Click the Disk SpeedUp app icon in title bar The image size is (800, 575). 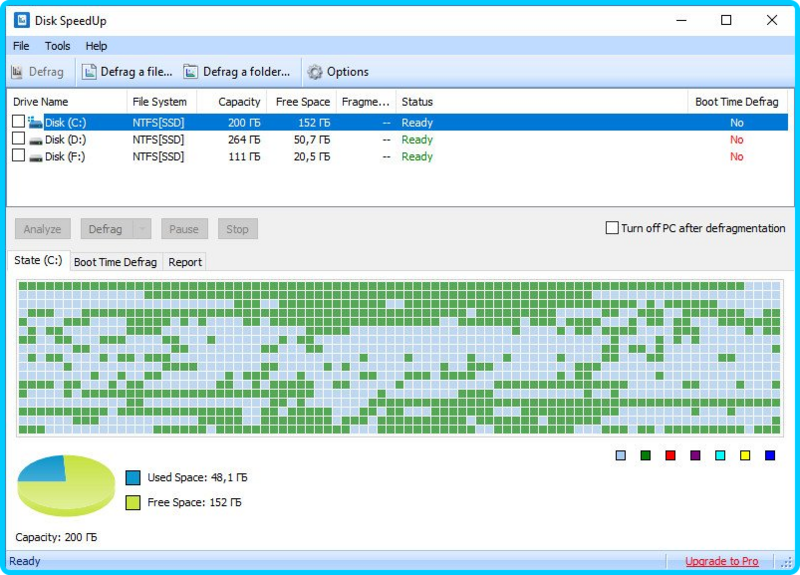[x=21, y=20]
